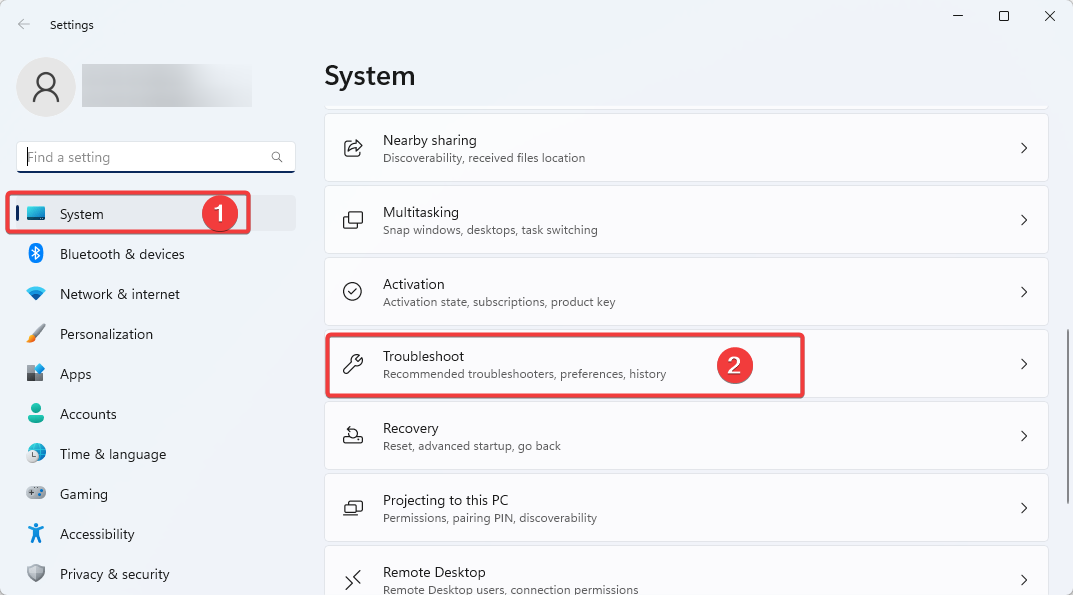Click the Personalization paintbrush icon

coord(36,333)
